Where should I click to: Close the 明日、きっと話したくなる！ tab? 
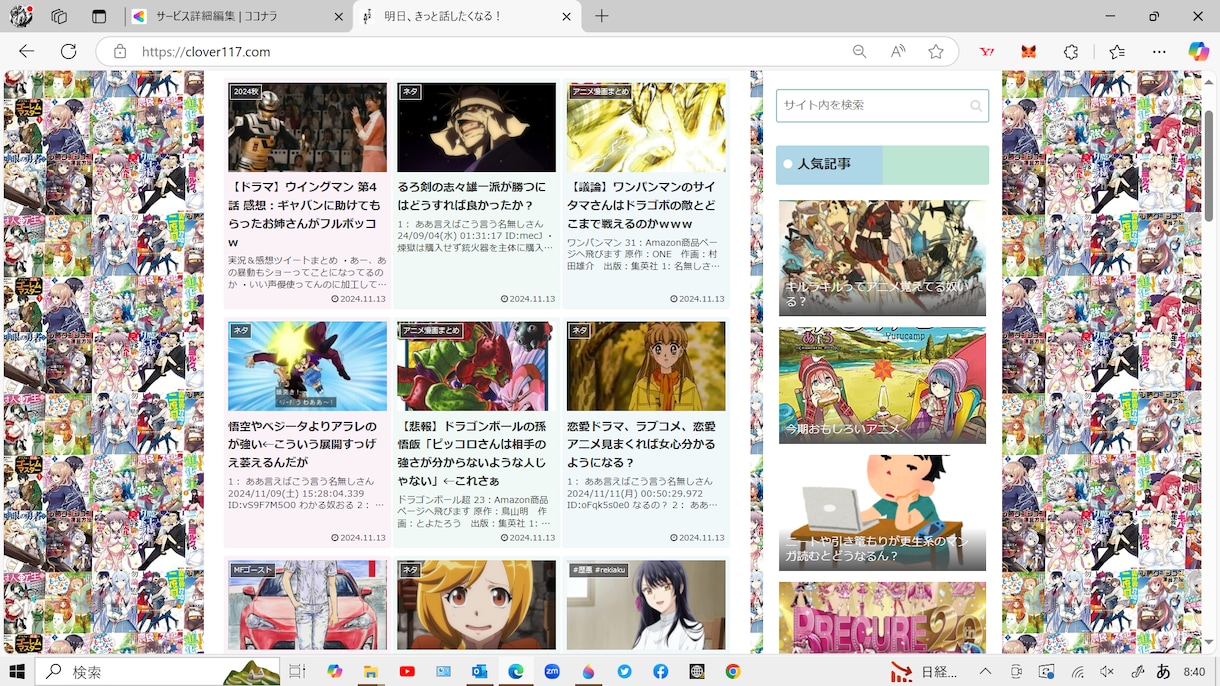567,17
